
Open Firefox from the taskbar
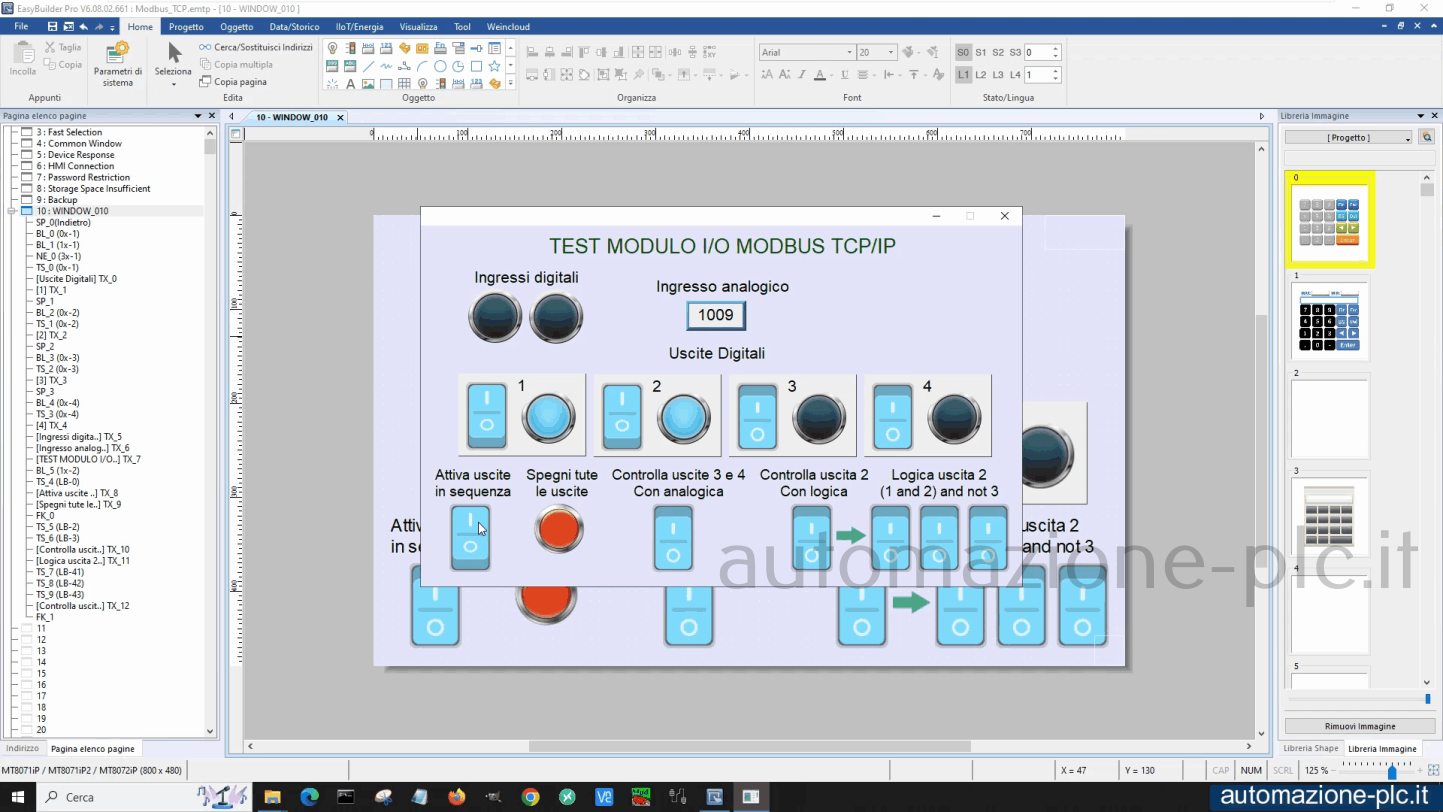[x=457, y=797]
